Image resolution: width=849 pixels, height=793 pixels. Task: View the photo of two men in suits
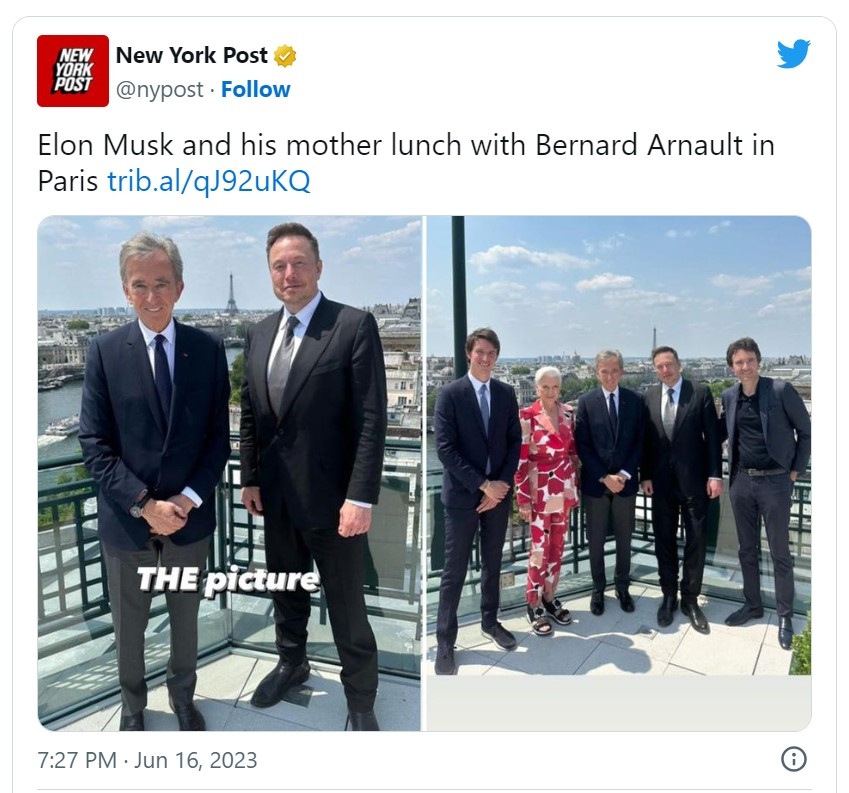(229, 473)
